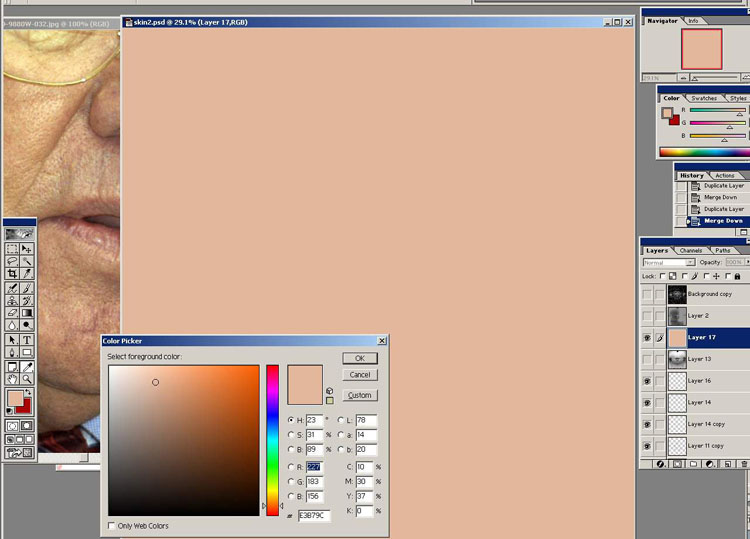
Task: Show Layer 2 by clicking its visibility box
Action: pos(647,315)
